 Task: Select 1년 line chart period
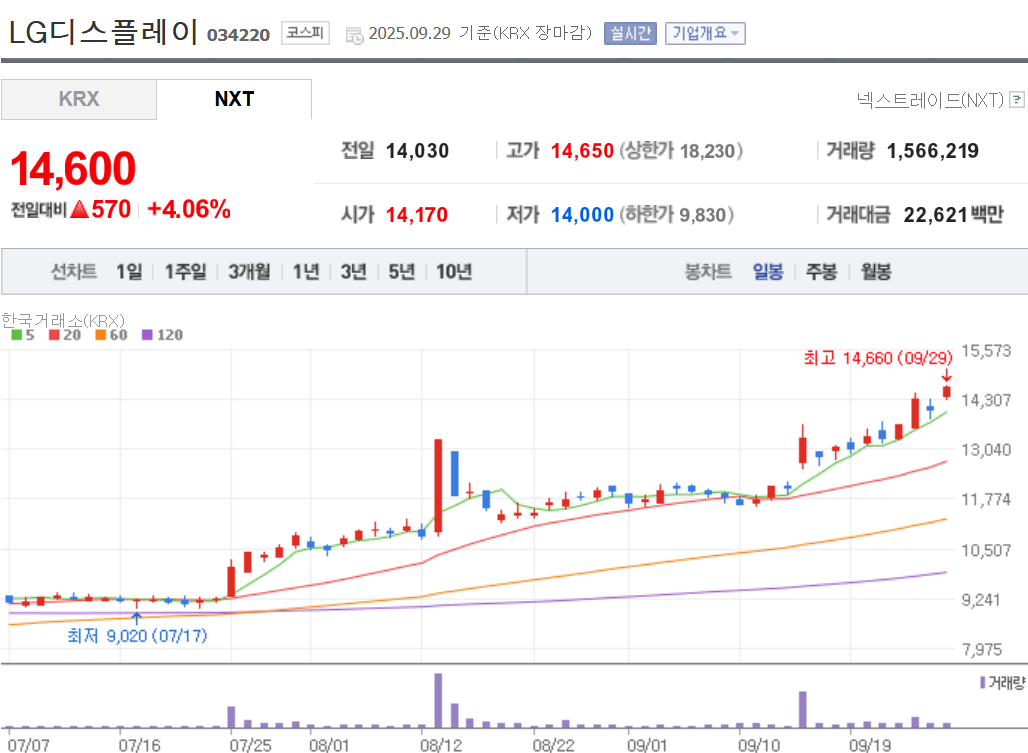[x=306, y=271]
